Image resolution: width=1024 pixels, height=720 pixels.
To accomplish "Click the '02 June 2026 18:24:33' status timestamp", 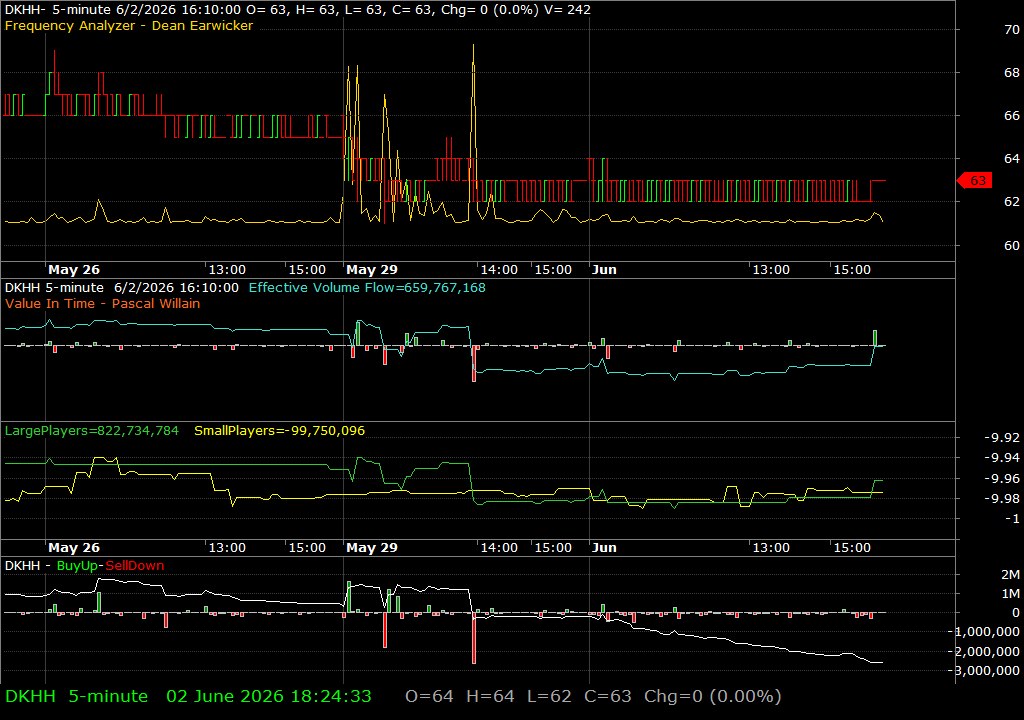I will click(x=268, y=696).
